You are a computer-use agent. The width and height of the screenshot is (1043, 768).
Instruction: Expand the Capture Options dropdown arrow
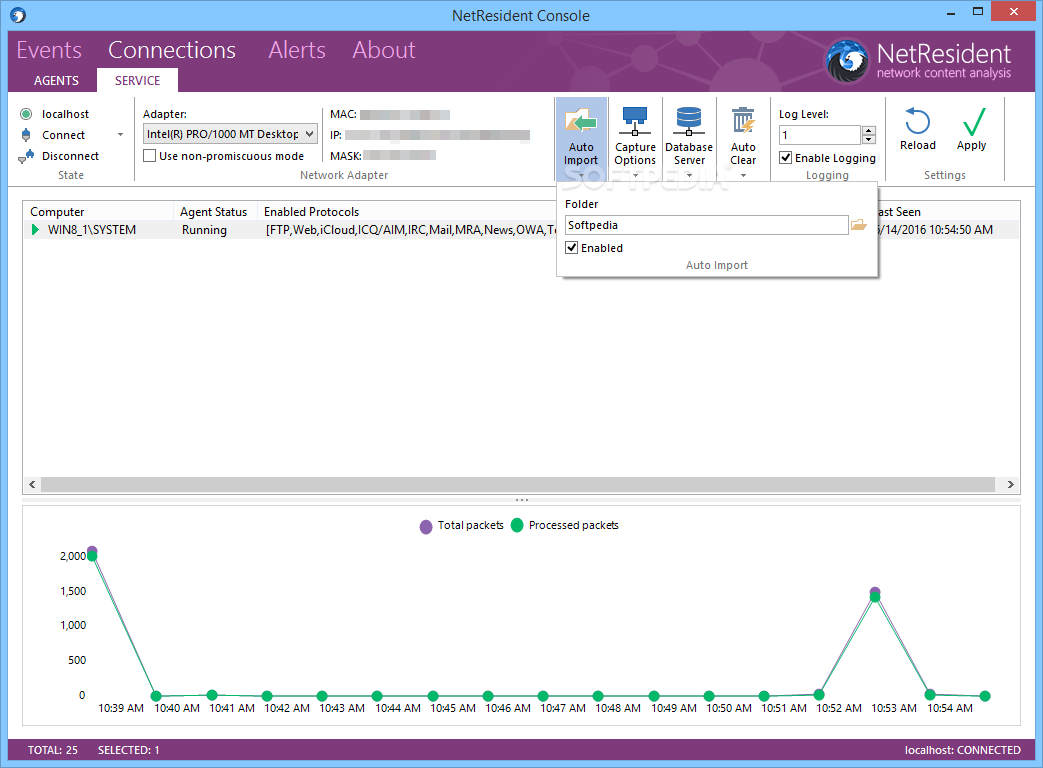[635, 176]
